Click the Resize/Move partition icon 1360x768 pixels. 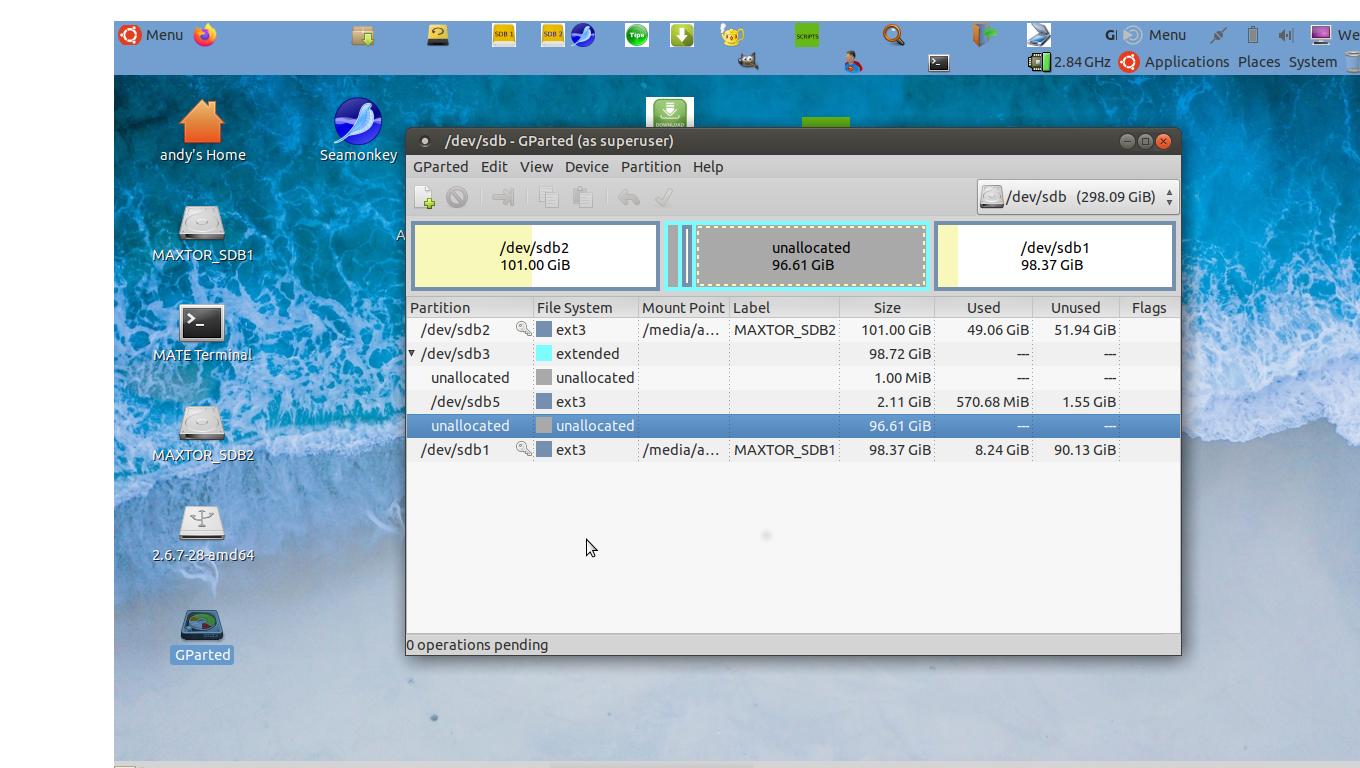(503, 197)
